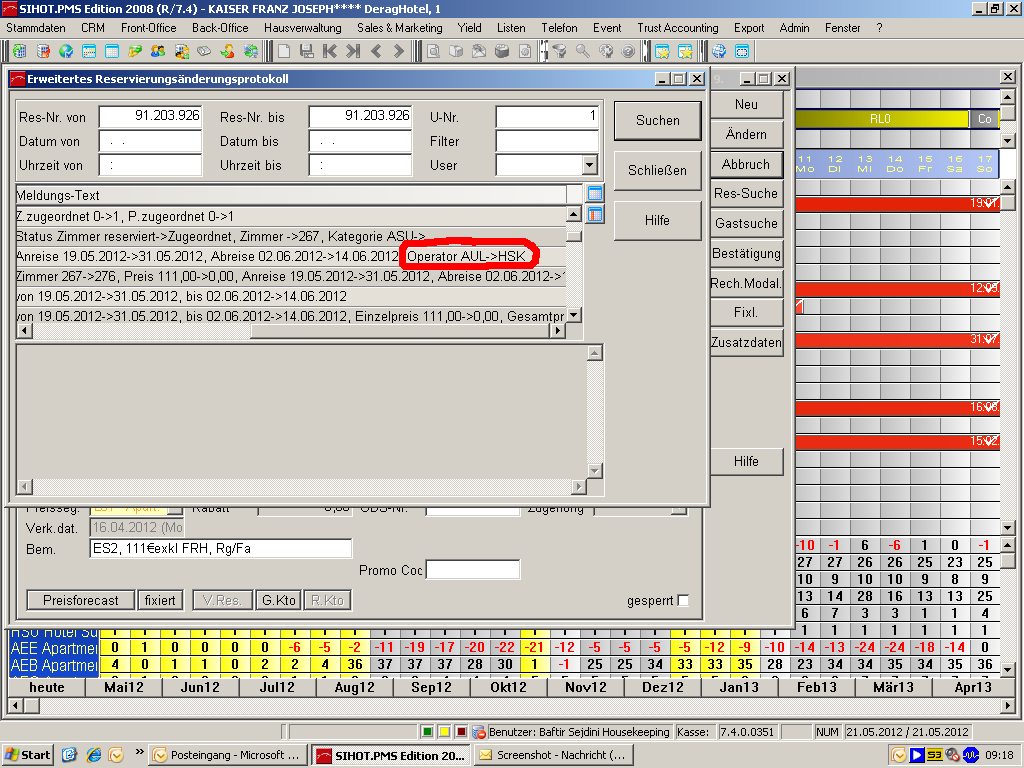Open the Zugehörig dropdown arrow

[679, 510]
